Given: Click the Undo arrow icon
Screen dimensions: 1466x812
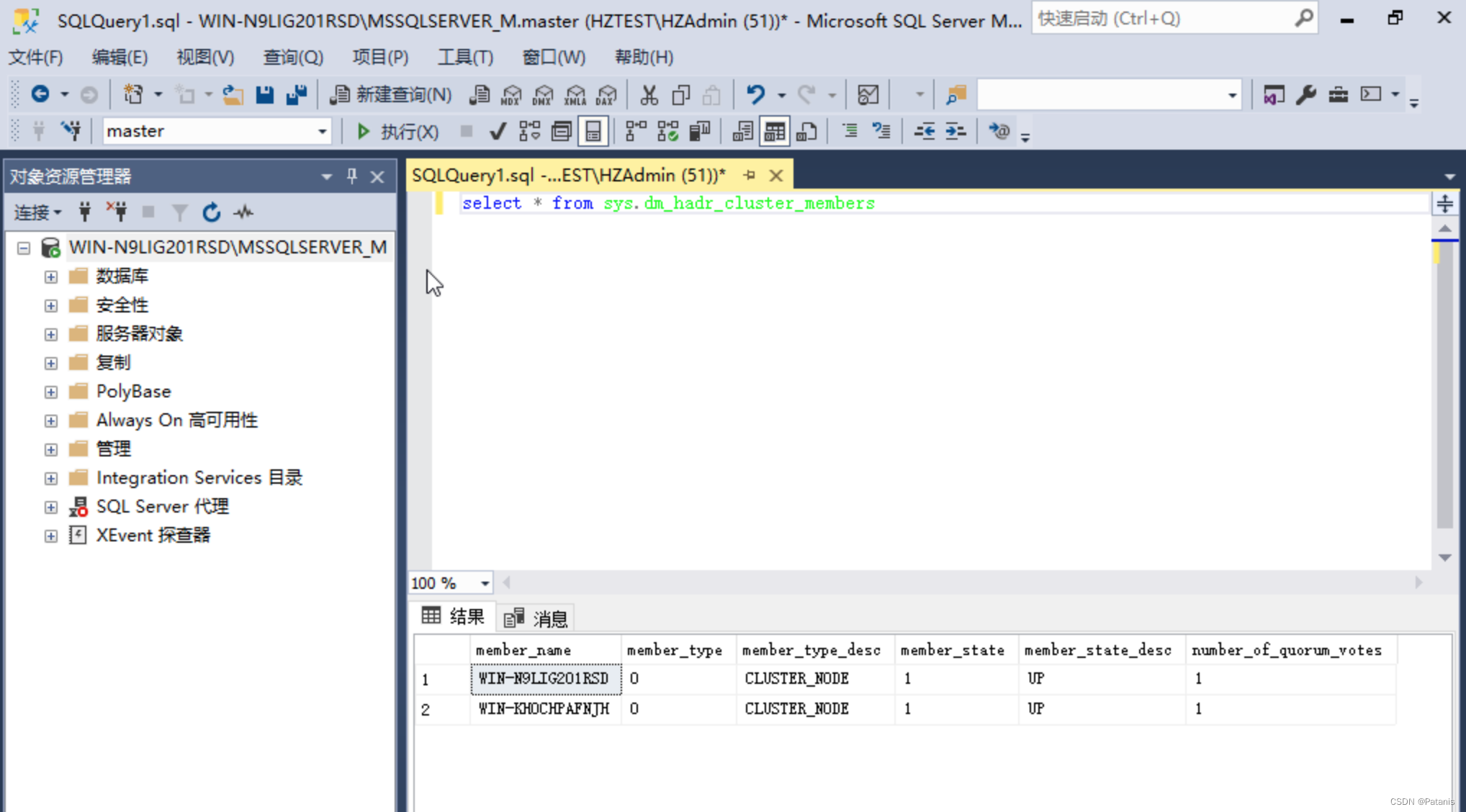Looking at the screenshot, I should coord(755,94).
